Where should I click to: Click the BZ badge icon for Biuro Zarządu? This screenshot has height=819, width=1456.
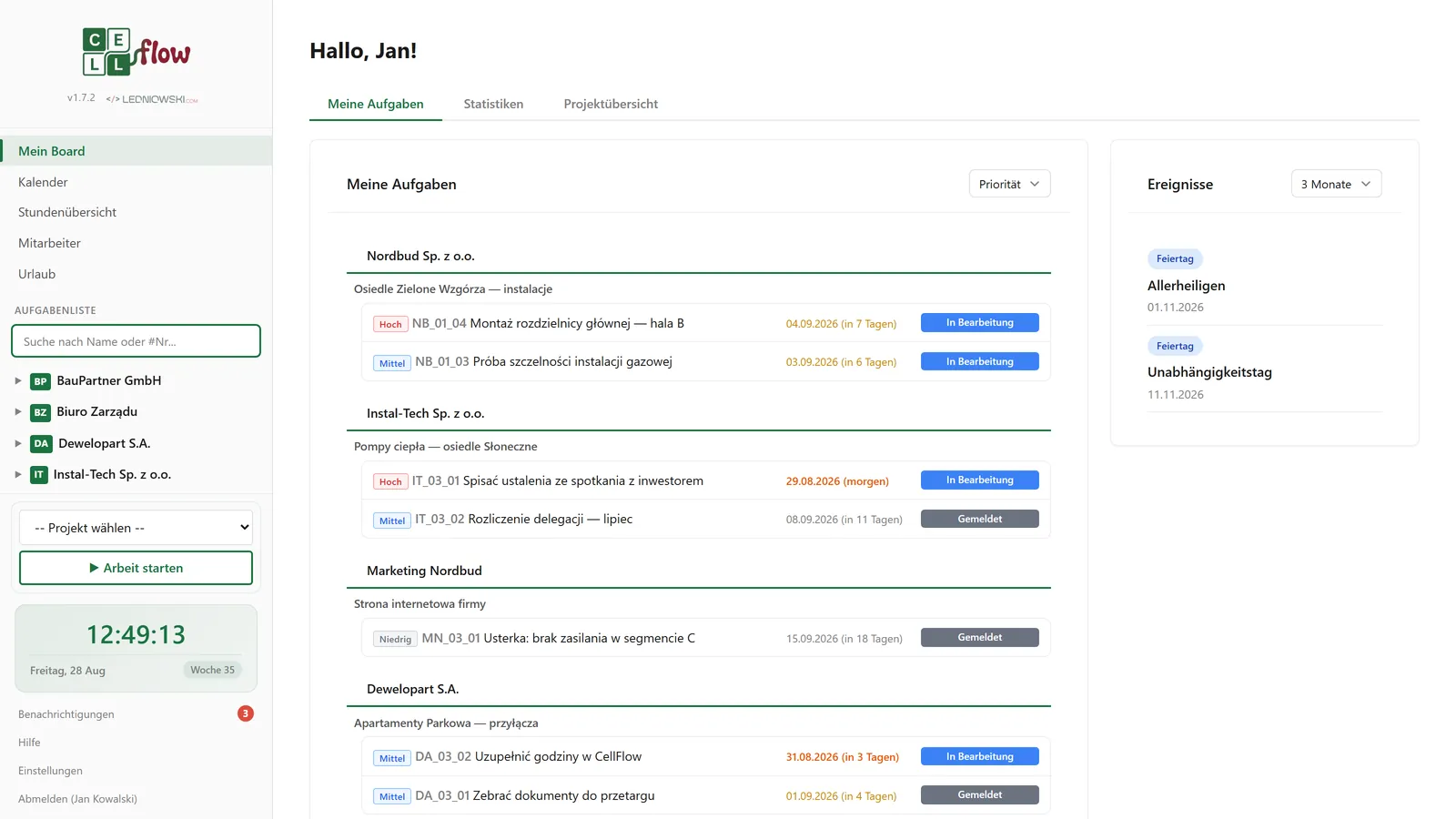tap(40, 412)
